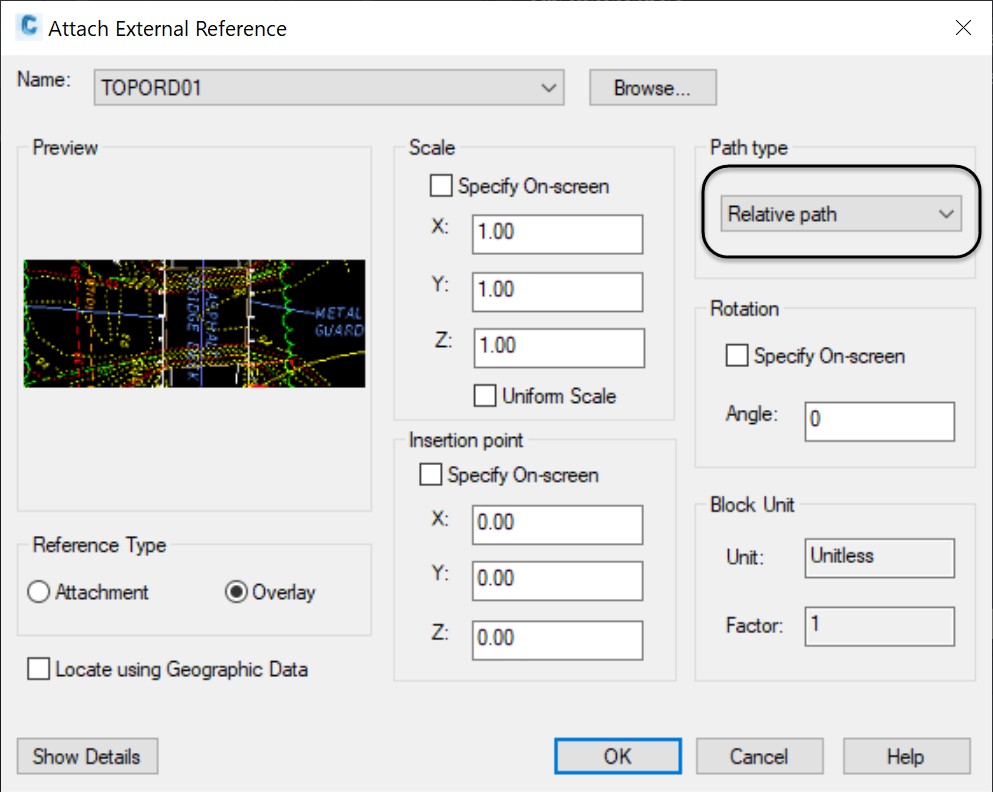Image resolution: width=993 pixels, height=792 pixels.
Task: Check Locate using Geographic Data
Action: [39, 669]
